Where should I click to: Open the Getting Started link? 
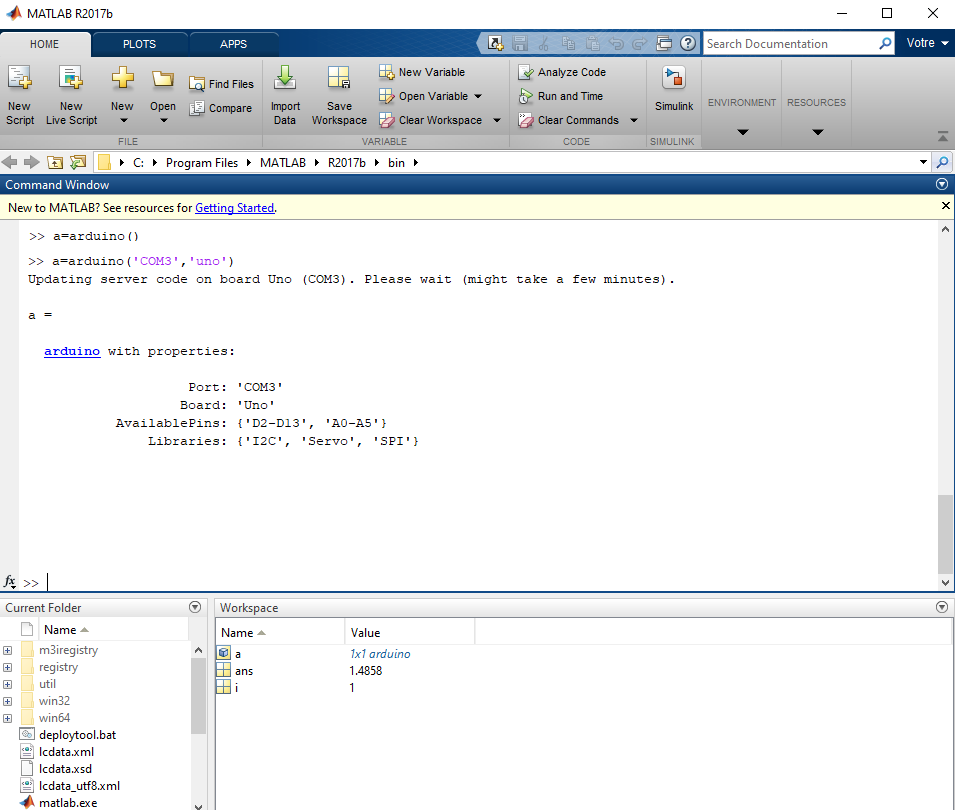click(x=234, y=208)
